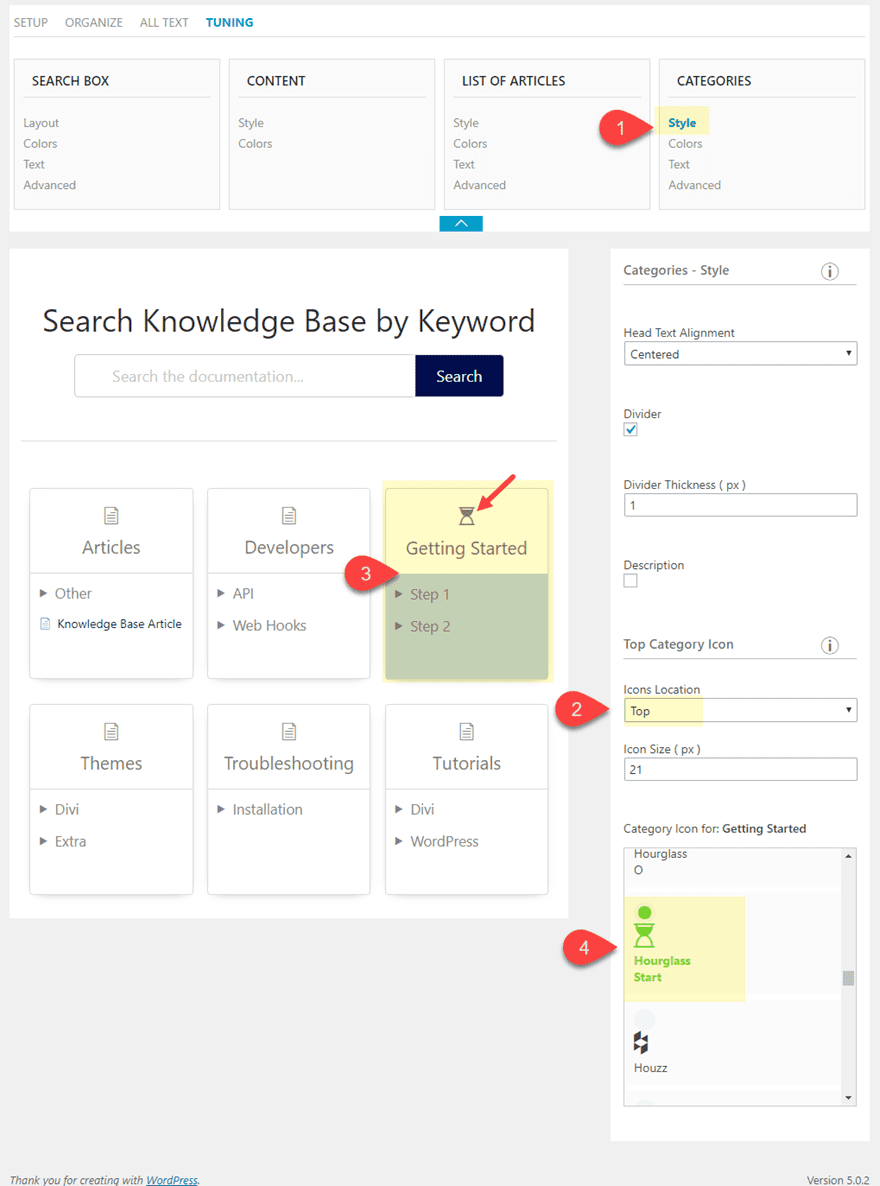Uncheck the Divider checkbox

click(630, 430)
